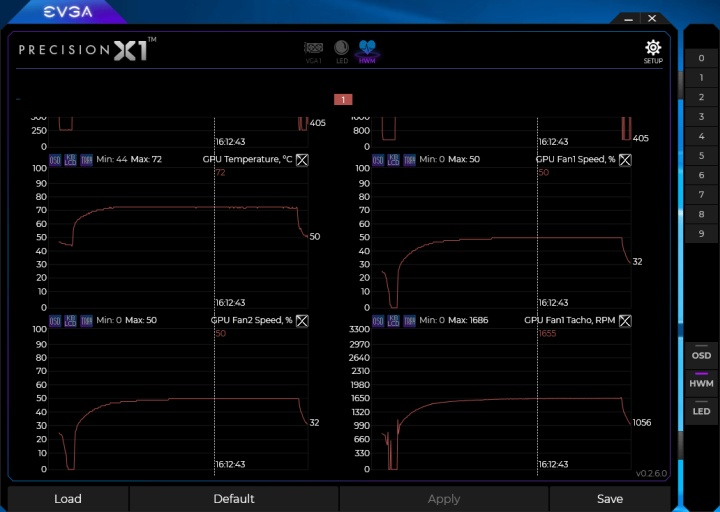Toggle tray icon for GPU Fan2 Speed graph
The image size is (720, 512).
(x=86, y=321)
